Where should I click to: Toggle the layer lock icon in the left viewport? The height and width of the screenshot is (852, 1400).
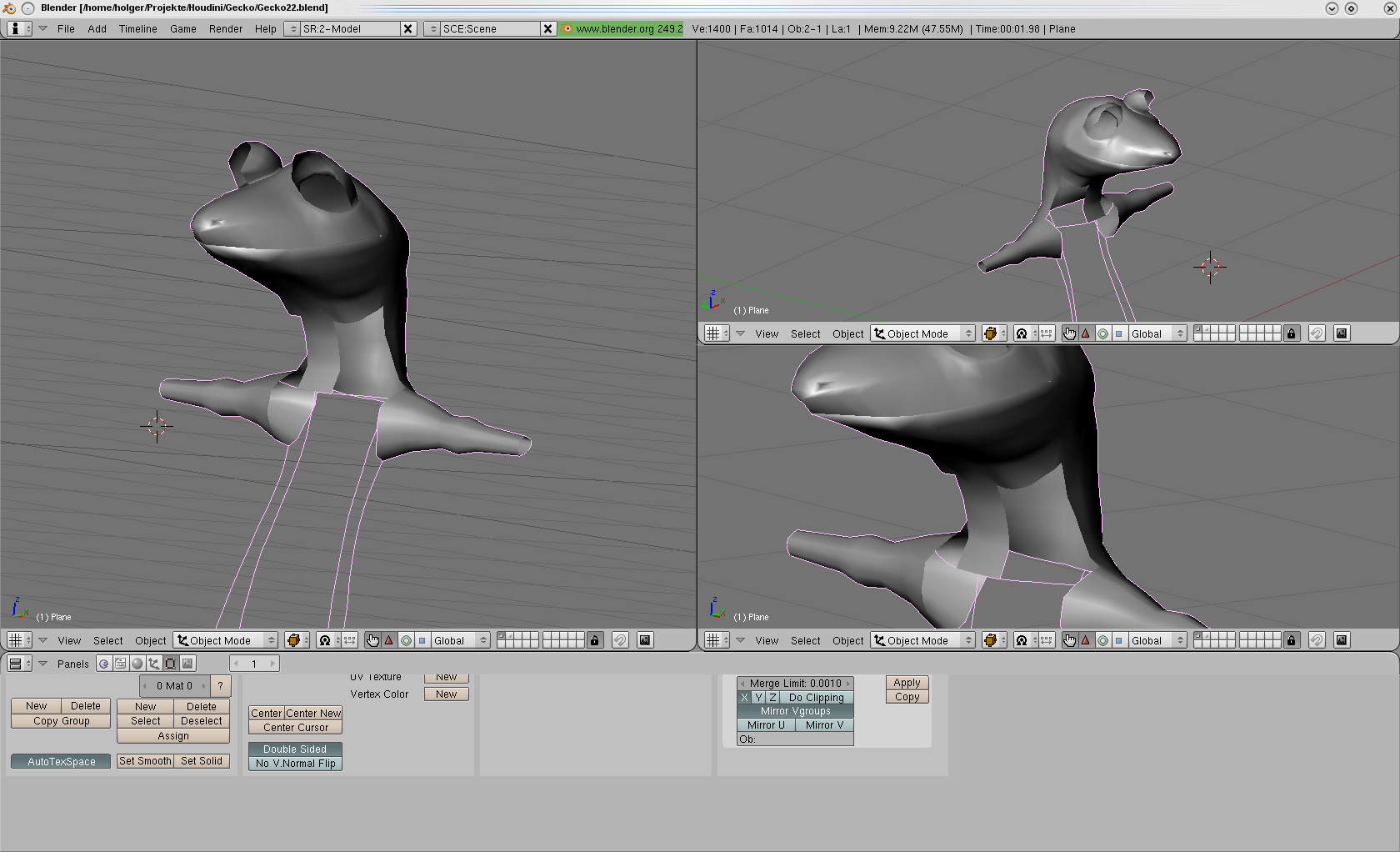coord(594,640)
